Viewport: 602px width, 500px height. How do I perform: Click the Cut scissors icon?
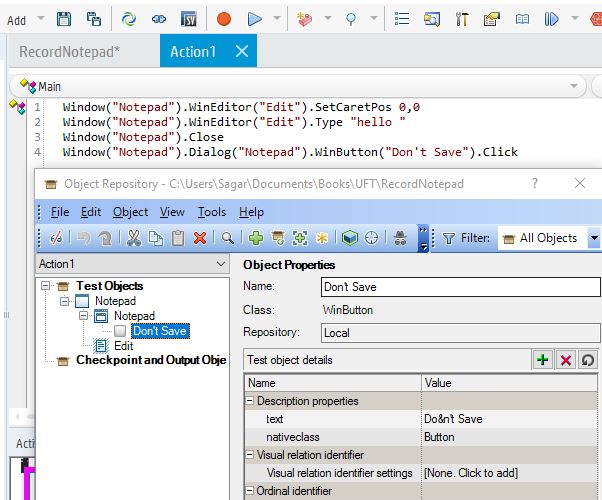134,238
